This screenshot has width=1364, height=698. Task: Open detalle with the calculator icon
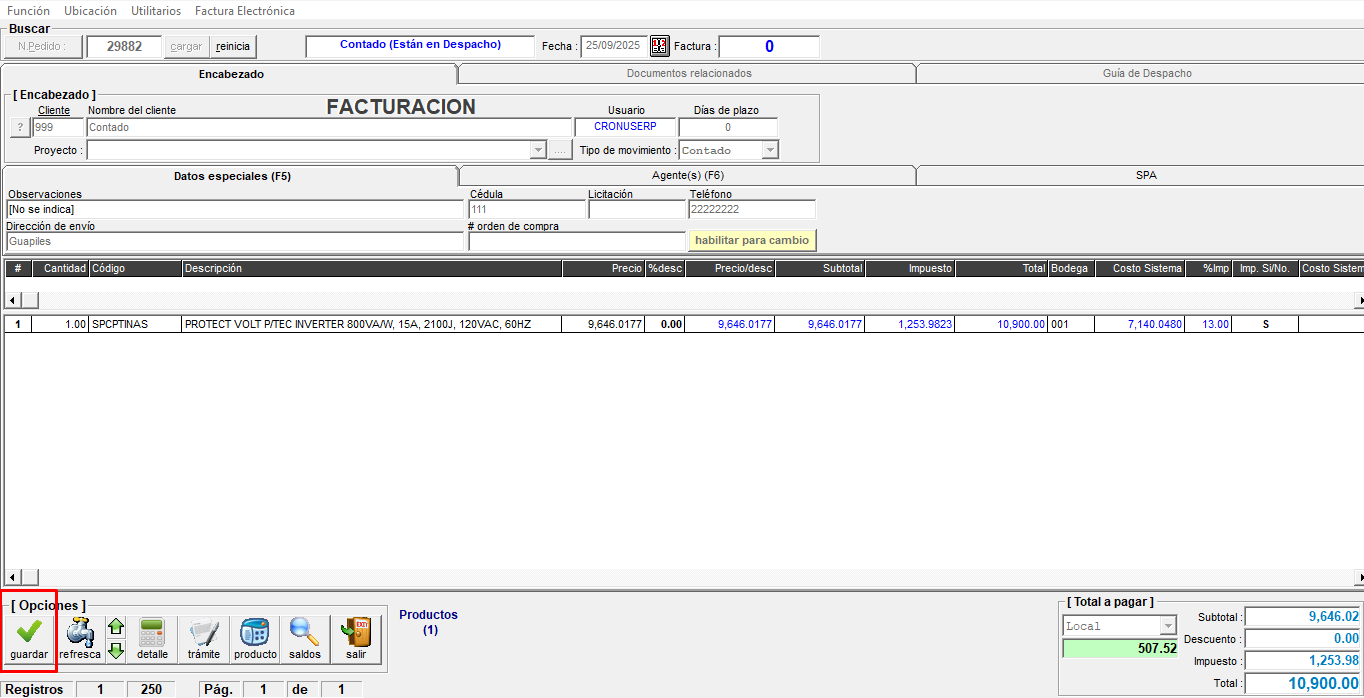pyautogui.click(x=152, y=638)
